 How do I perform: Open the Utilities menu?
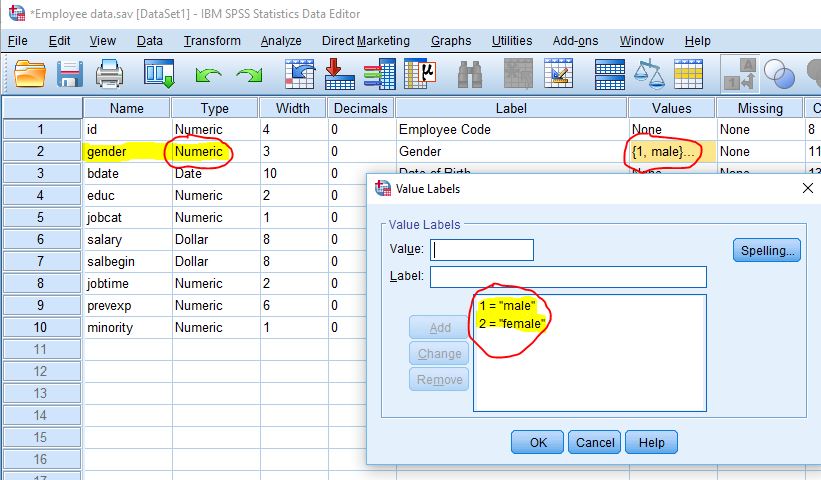coord(512,41)
